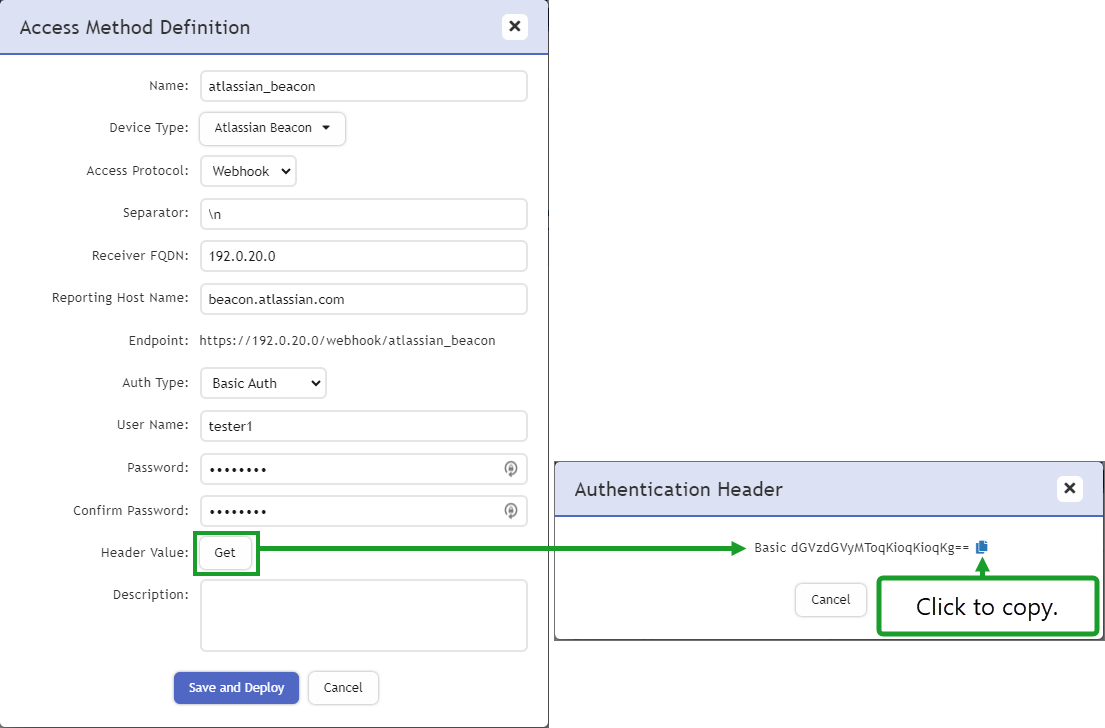Image resolution: width=1105 pixels, height=728 pixels.
Task: Open the Auth Type dropdown showing Basic Auth
Action: (262, 383)
